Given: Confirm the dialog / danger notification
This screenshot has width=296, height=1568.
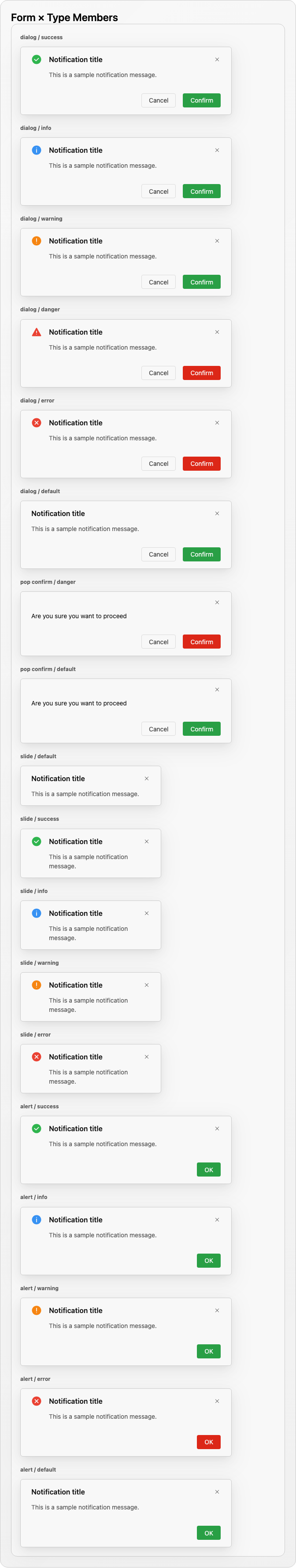Looking at the screenshot, I should 202,373.
